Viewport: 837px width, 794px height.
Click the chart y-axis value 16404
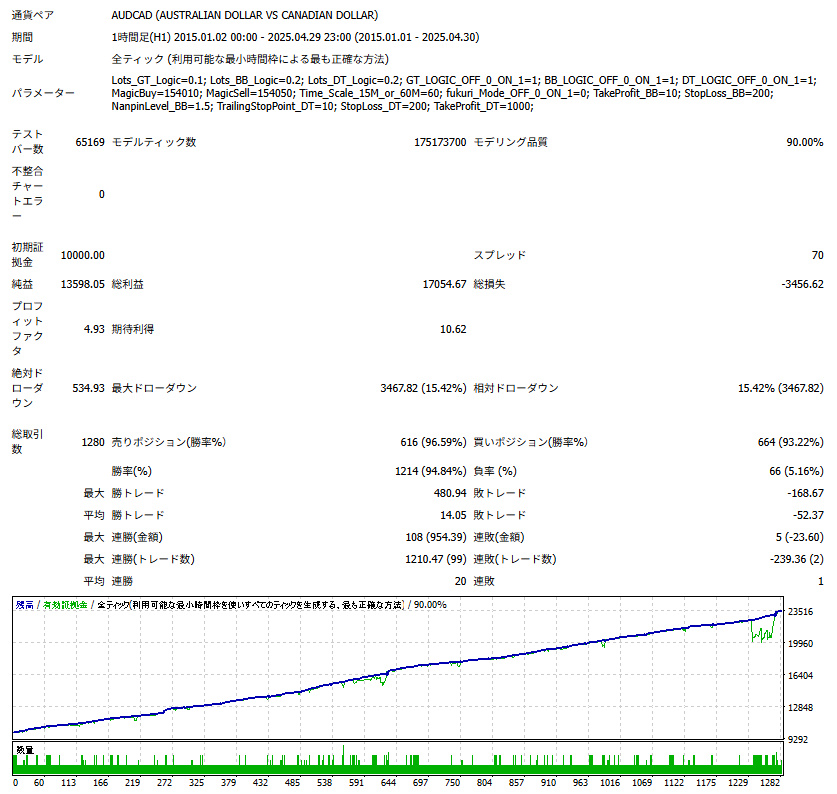(801, 675)
